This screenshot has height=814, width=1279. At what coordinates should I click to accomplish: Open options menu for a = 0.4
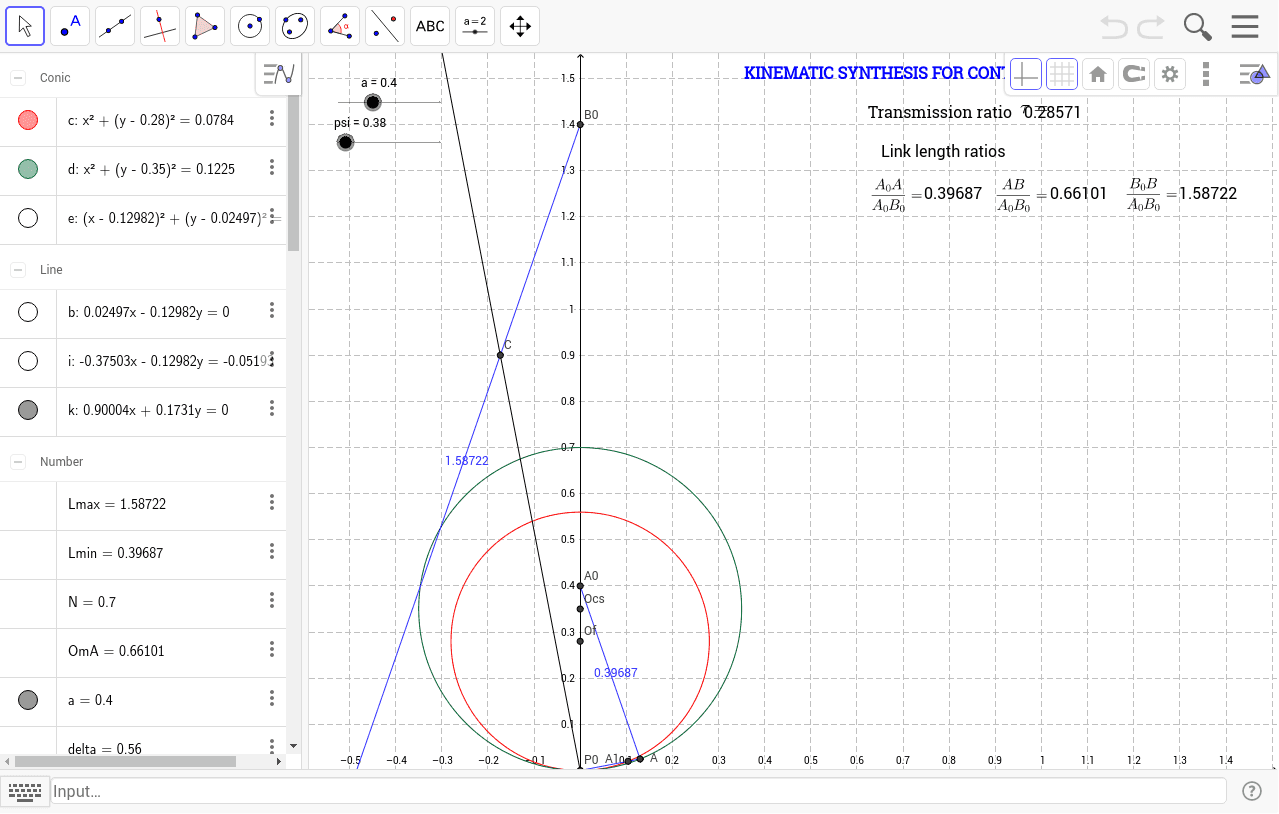(x=271, y=698)
